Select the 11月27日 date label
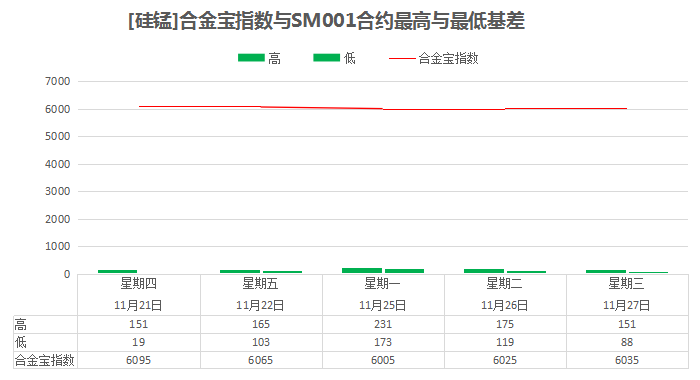The width and height of the screenshot is (700, 380). tap(626, 305)
